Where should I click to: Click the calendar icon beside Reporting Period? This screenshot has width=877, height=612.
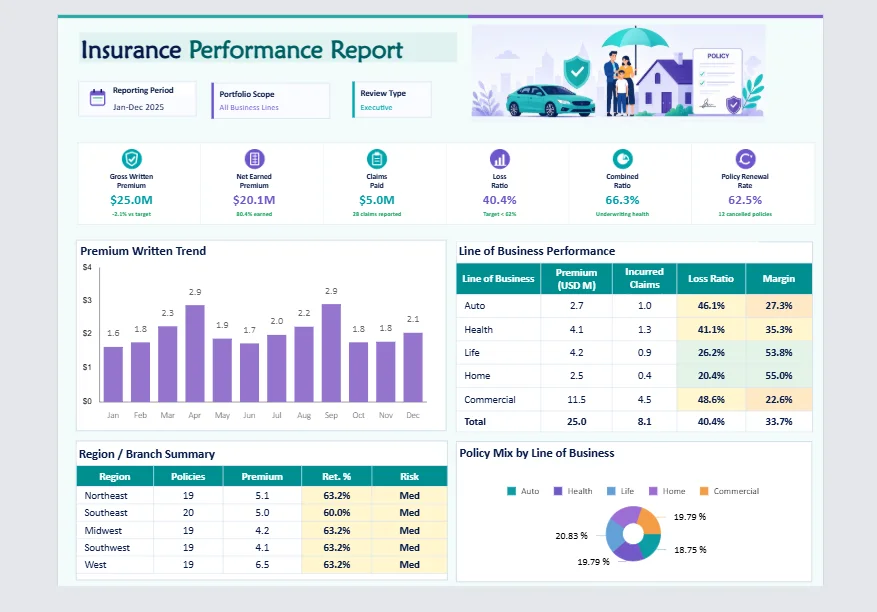(x=97, y=98)
